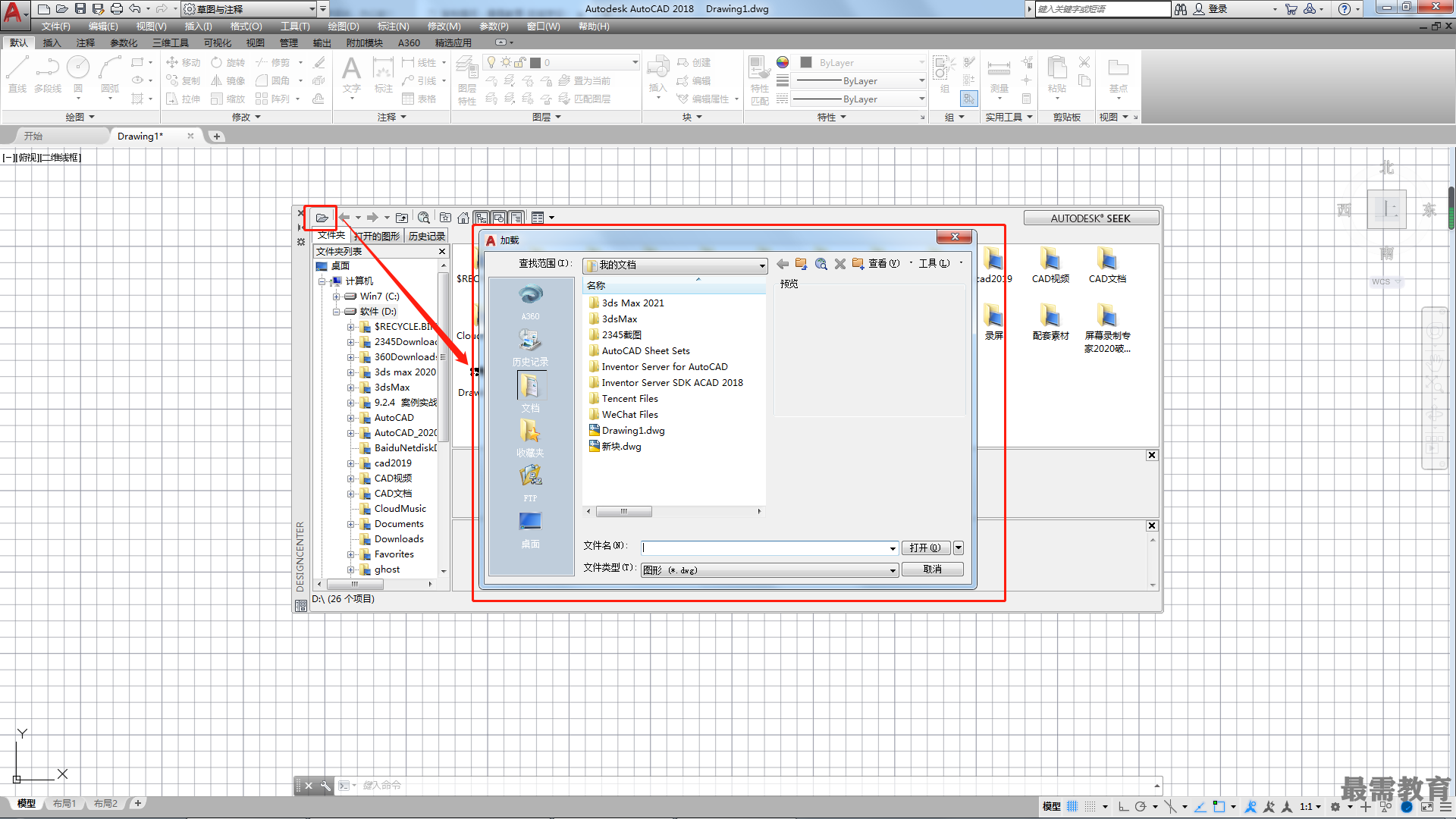1456x819 pixels.
Task: Toggle polar tracking in status bar
Action: click(1141, 807)
